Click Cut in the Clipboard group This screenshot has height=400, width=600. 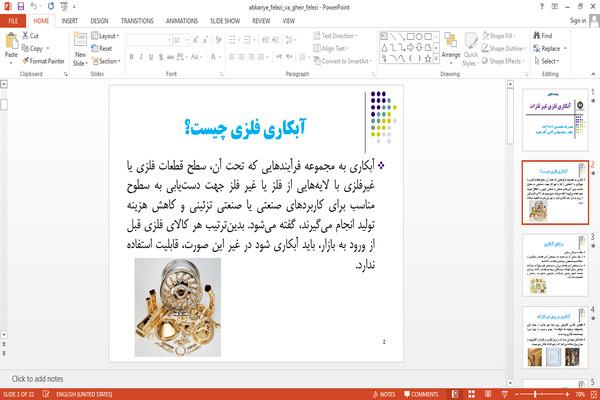30,36
